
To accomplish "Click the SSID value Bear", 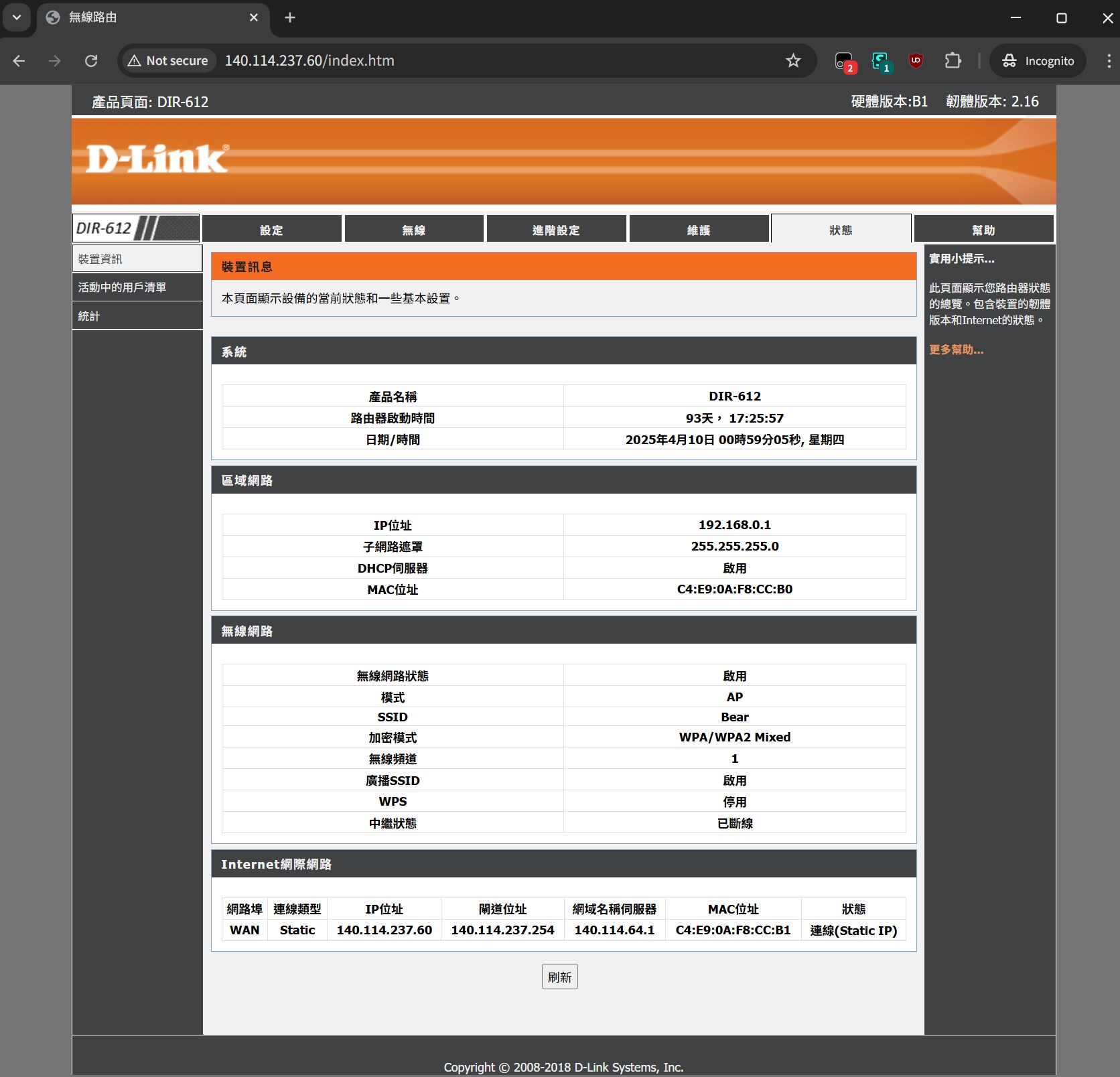I will (x=734, y=717).
